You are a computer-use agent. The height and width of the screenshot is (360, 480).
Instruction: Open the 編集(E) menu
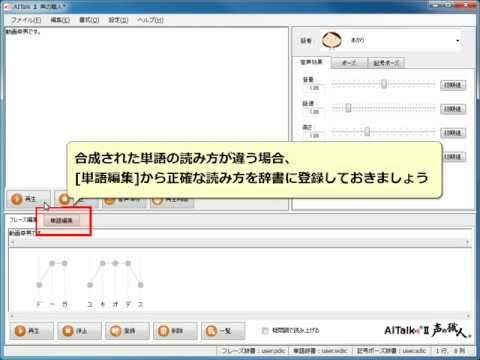tap(60, 20)
